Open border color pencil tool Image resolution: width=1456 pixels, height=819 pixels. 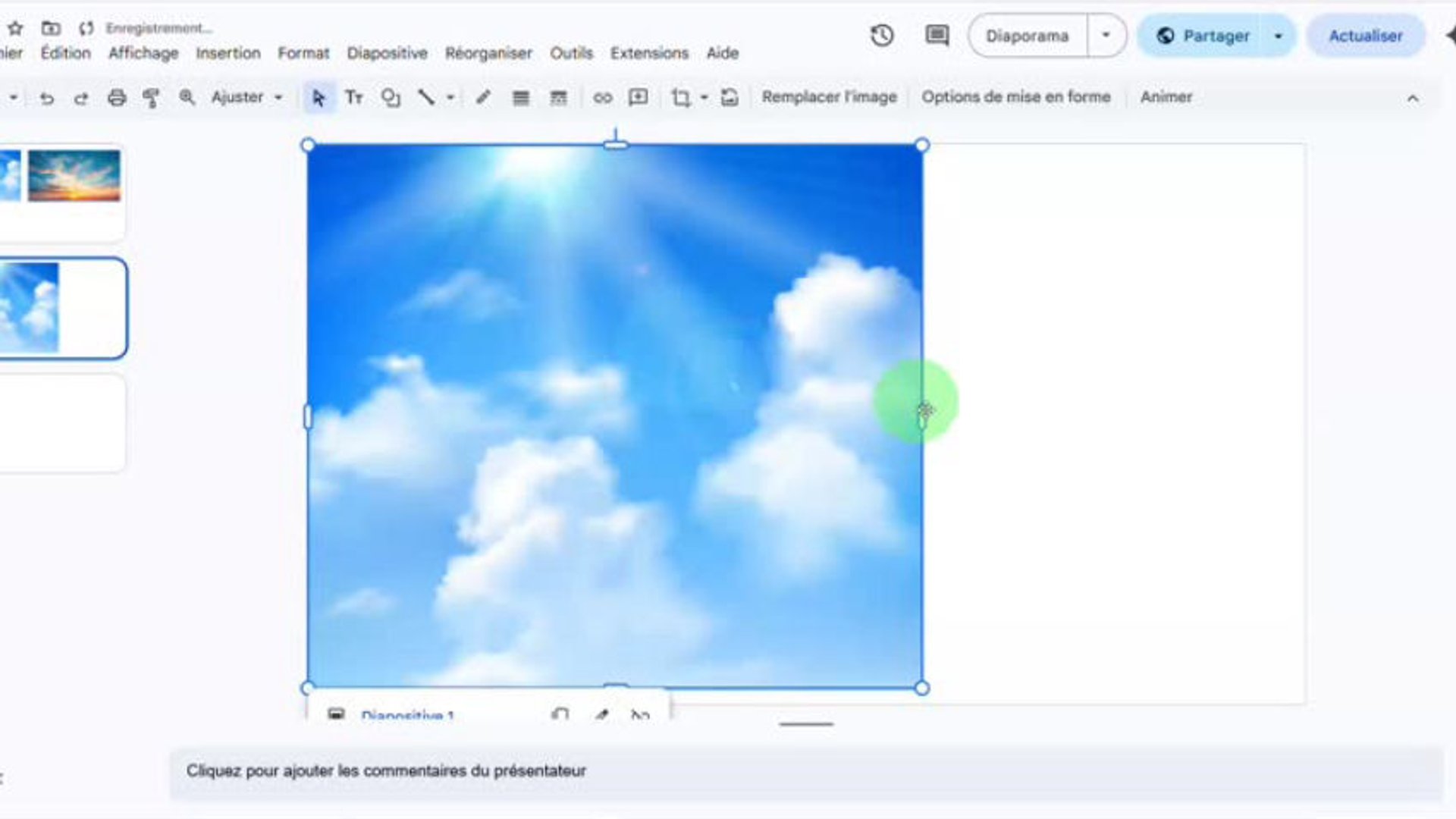point(483,97)
